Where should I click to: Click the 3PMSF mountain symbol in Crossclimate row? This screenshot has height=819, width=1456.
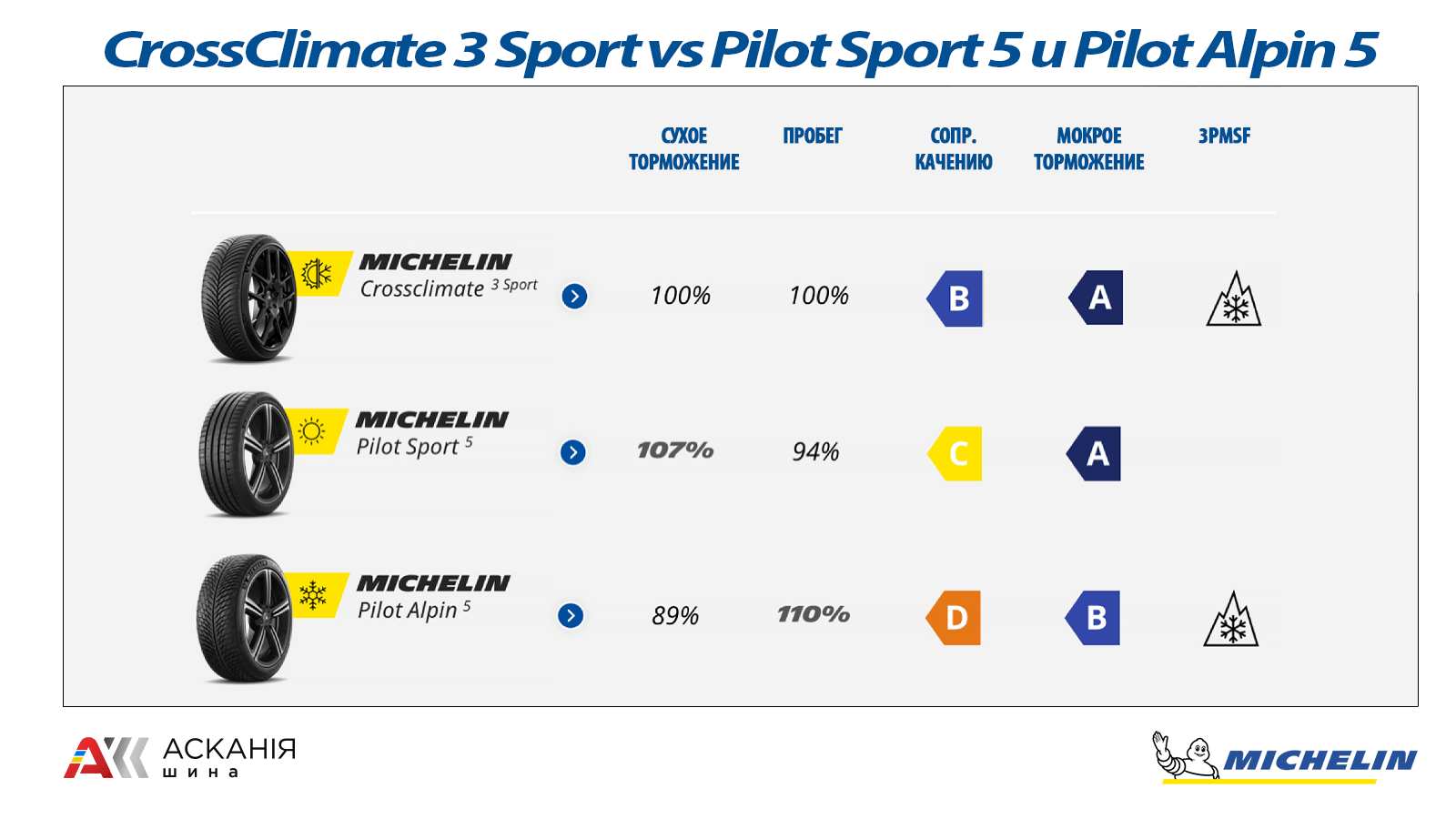[x=1234, y=298]
